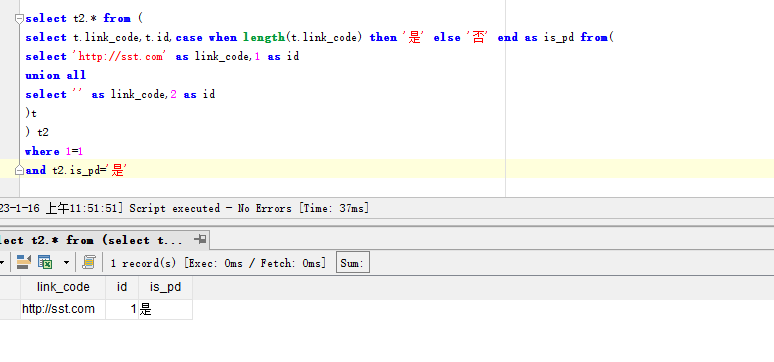The image size is (774, 362).
Task: Click the 'http://sst.com' string literal in editor
Action: point(120,57)
